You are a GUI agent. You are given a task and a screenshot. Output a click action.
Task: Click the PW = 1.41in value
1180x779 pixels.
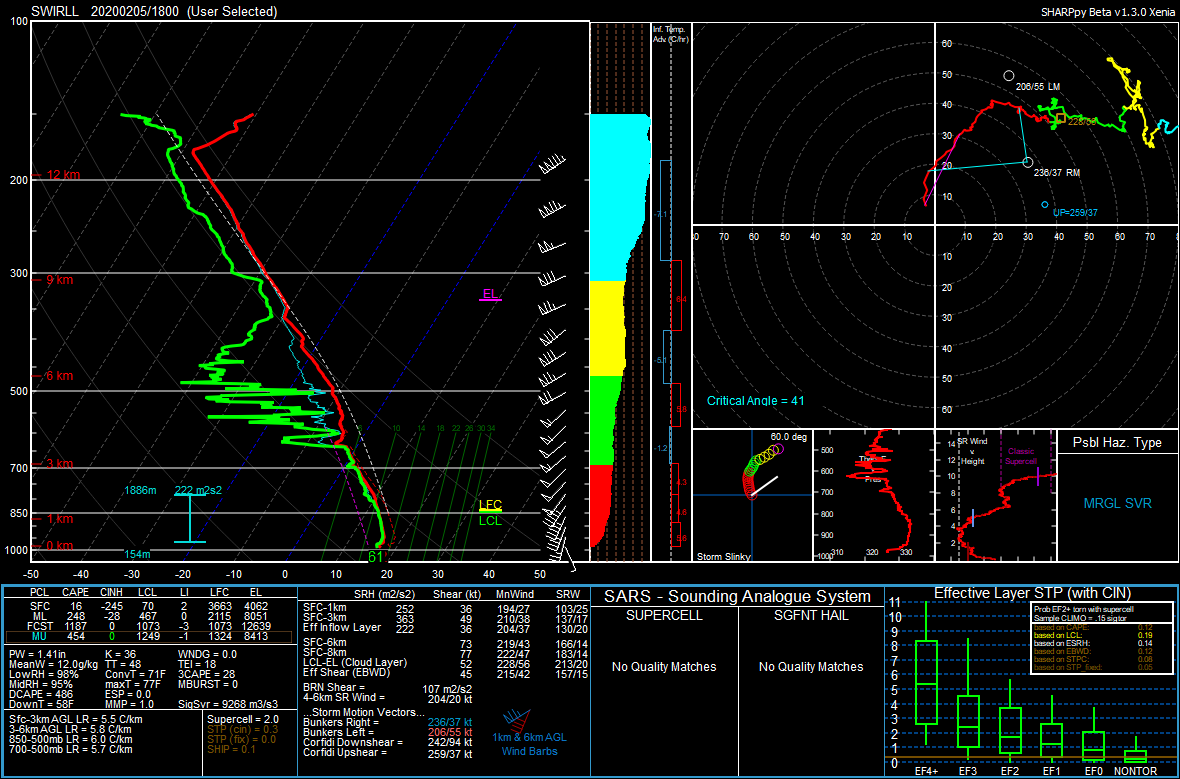click(40, 655)
